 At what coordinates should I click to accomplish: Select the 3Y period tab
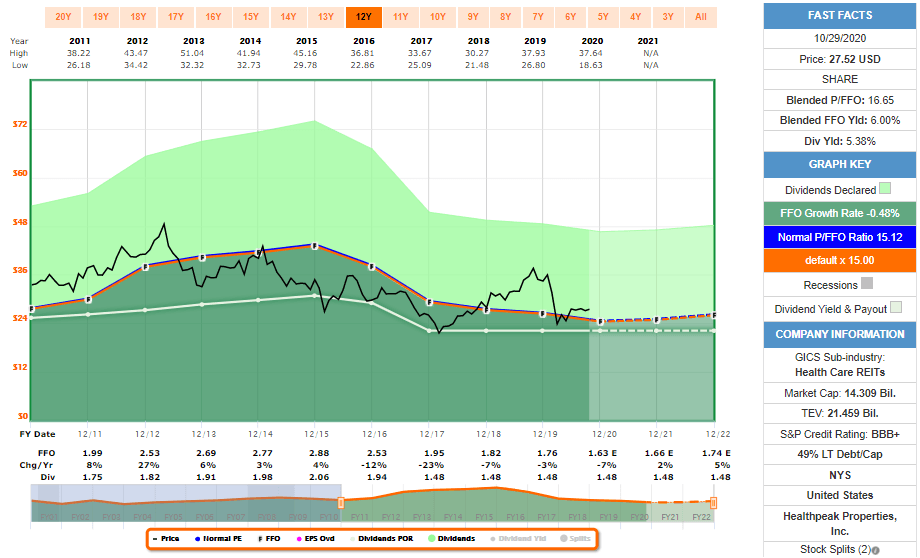(x=668, y=17)
